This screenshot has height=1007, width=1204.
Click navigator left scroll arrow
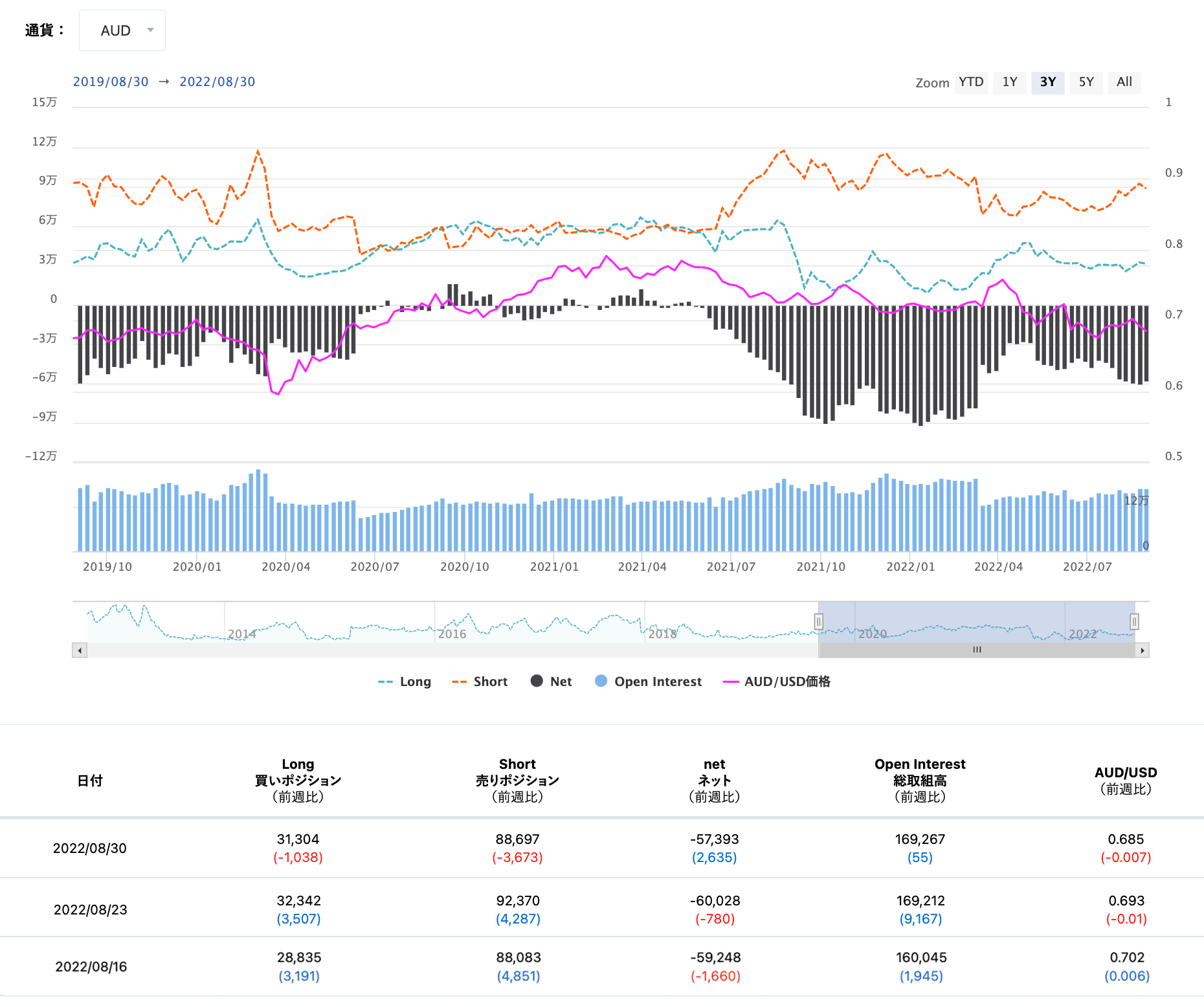[80, 650]
